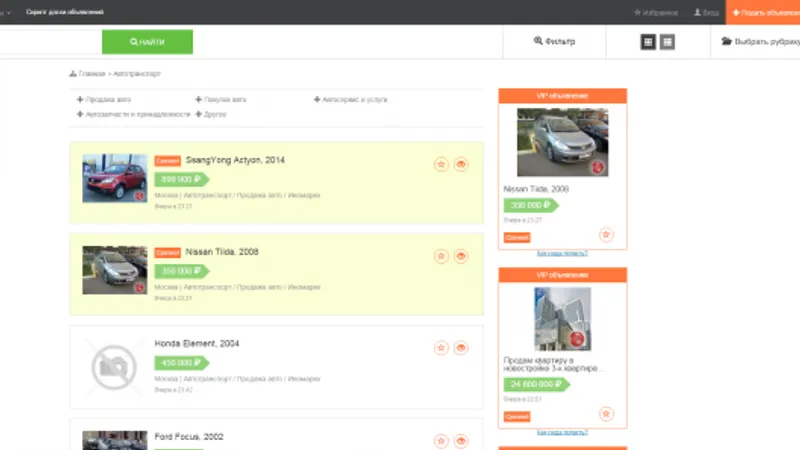Click Honda Element no-photo placeholder
The image size is (800, 450).
(x=114, y=367)
